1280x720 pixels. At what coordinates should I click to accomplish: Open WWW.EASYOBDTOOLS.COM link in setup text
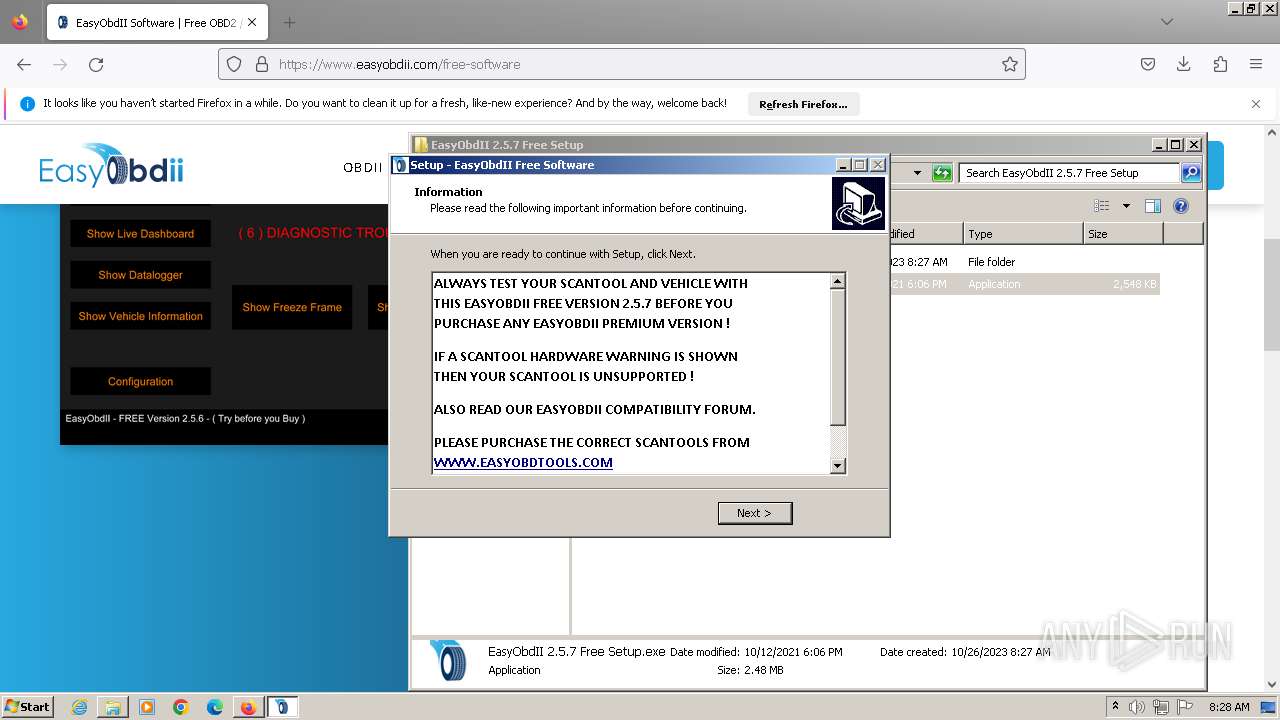[x=523, y=462]
